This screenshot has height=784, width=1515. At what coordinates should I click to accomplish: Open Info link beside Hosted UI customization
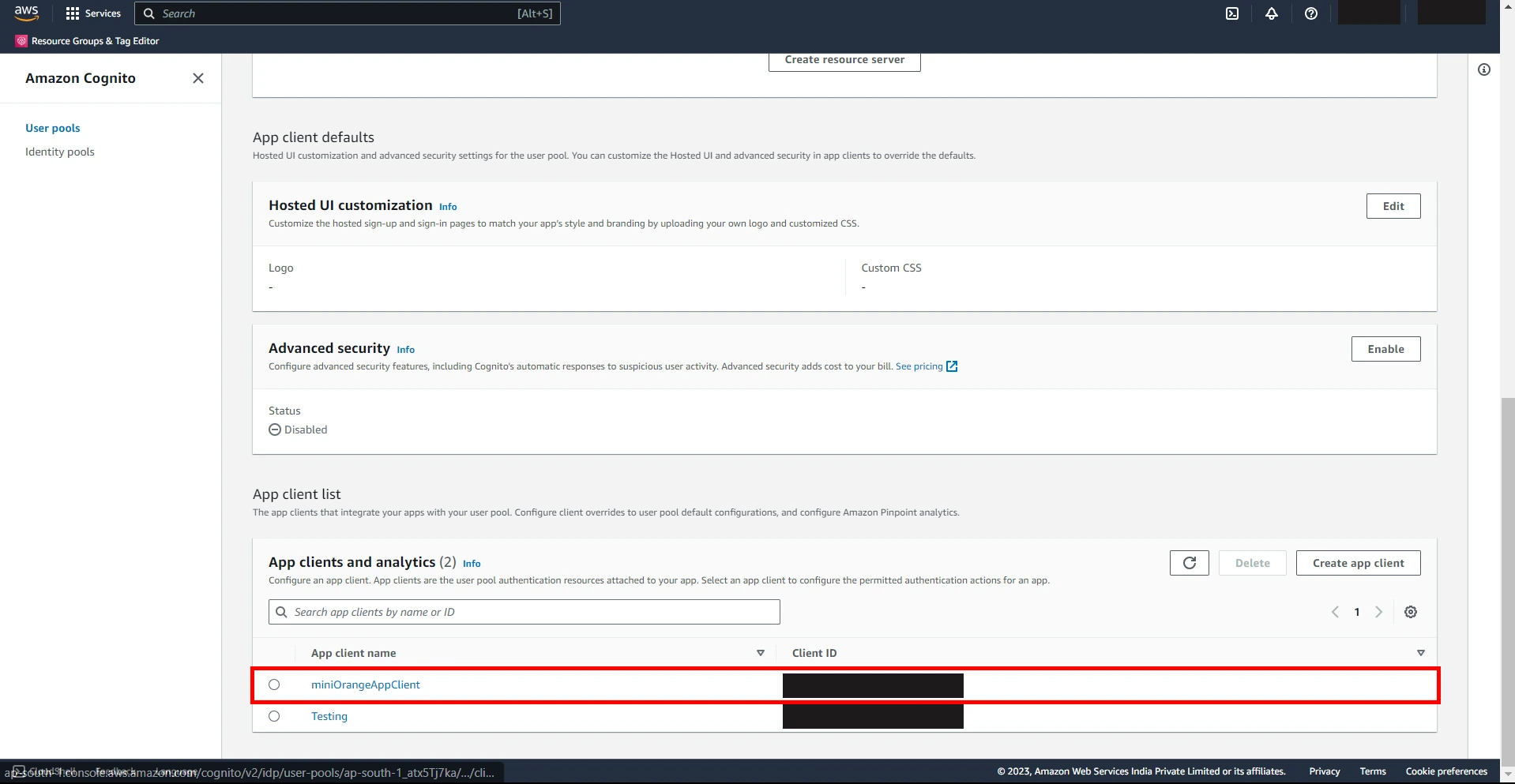click(x=448, y=207)
